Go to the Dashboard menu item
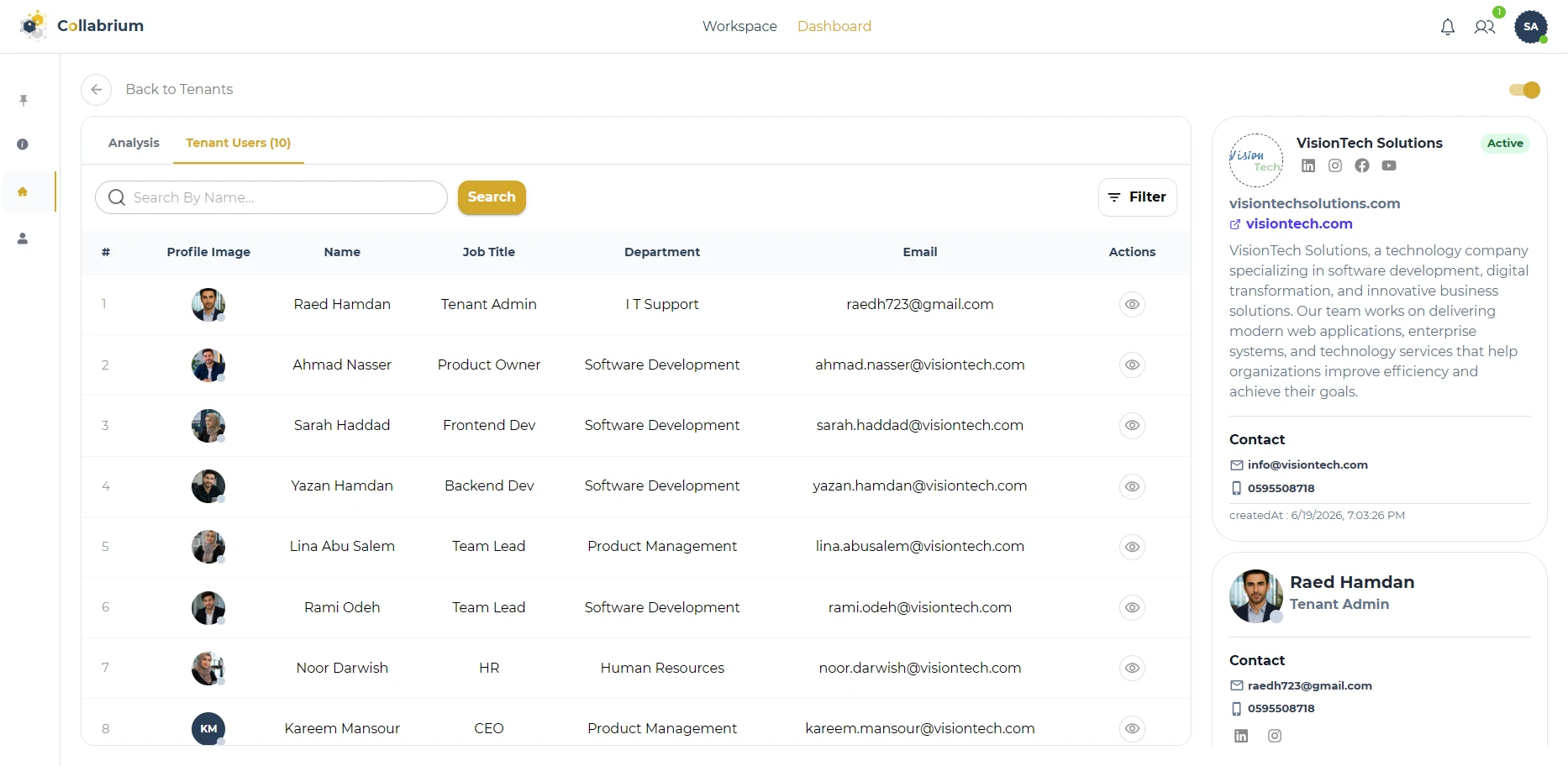The image size is (1568, 766). tap(834, 26)
